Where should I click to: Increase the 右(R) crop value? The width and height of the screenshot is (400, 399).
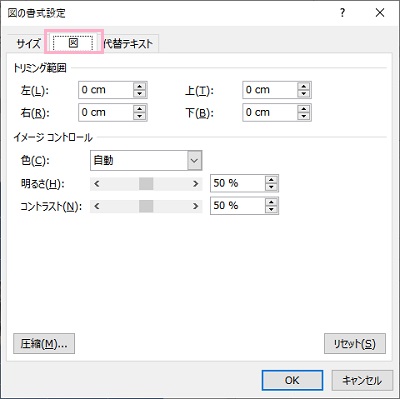pos(140,109)
